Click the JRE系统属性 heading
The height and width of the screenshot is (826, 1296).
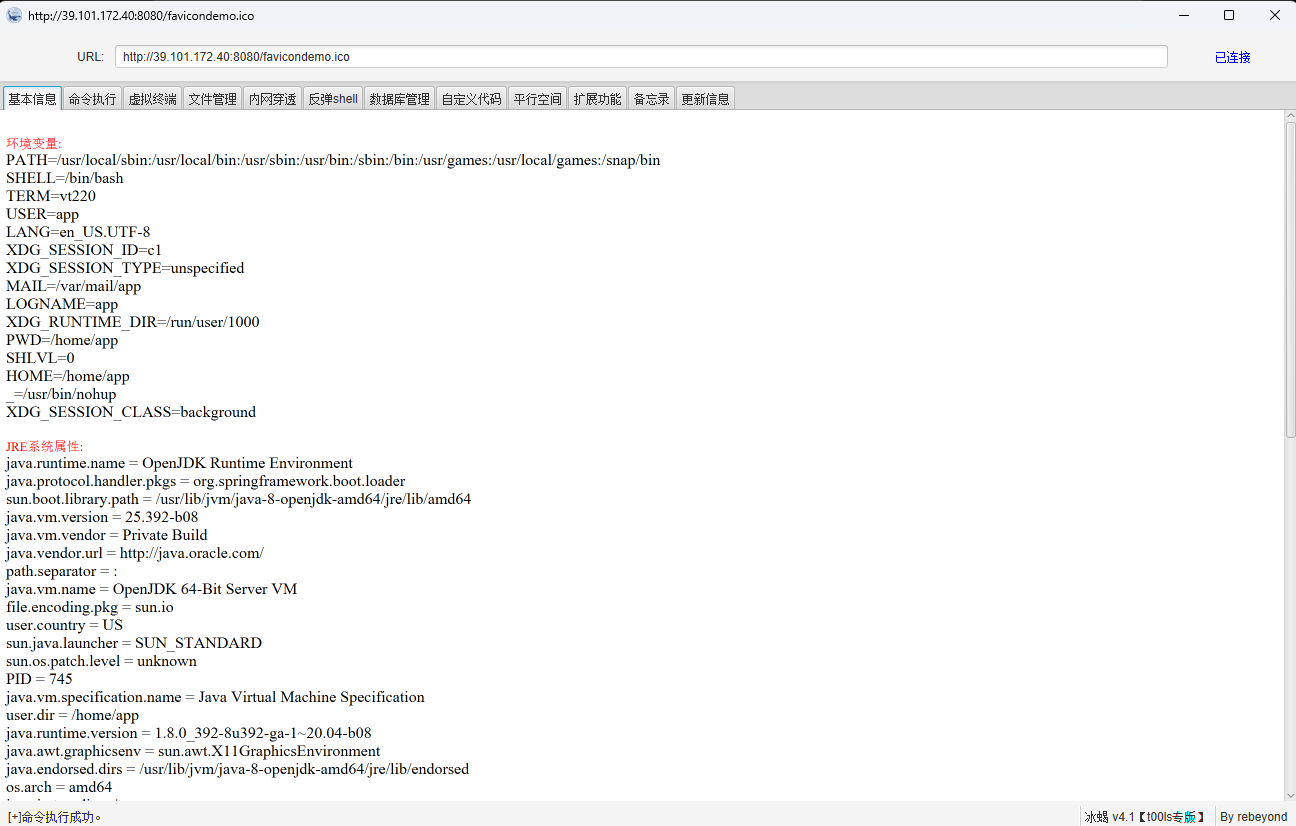[x=45, y=446]
